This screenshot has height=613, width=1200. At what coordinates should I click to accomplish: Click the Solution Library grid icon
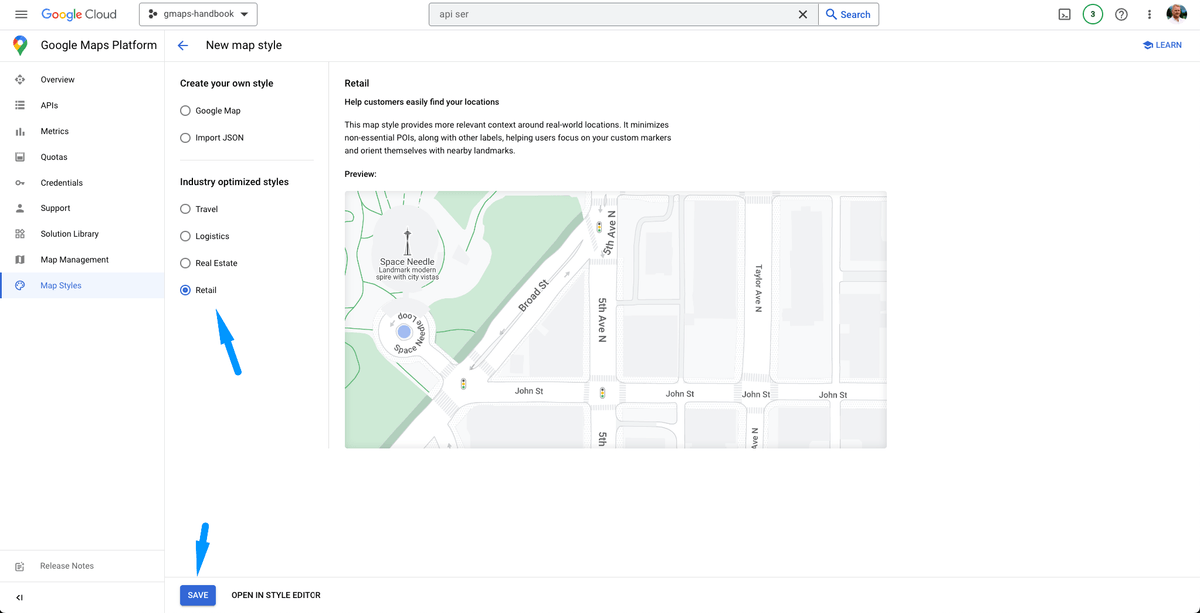click(x=20, y=234)
